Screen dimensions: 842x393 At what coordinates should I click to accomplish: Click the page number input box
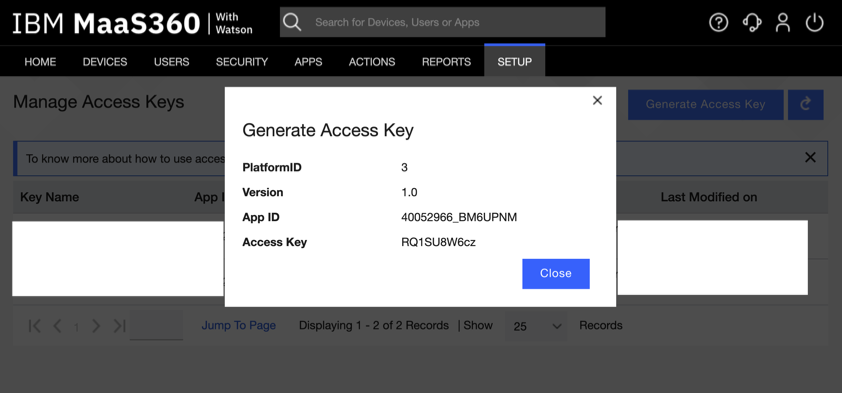point(156,325)
